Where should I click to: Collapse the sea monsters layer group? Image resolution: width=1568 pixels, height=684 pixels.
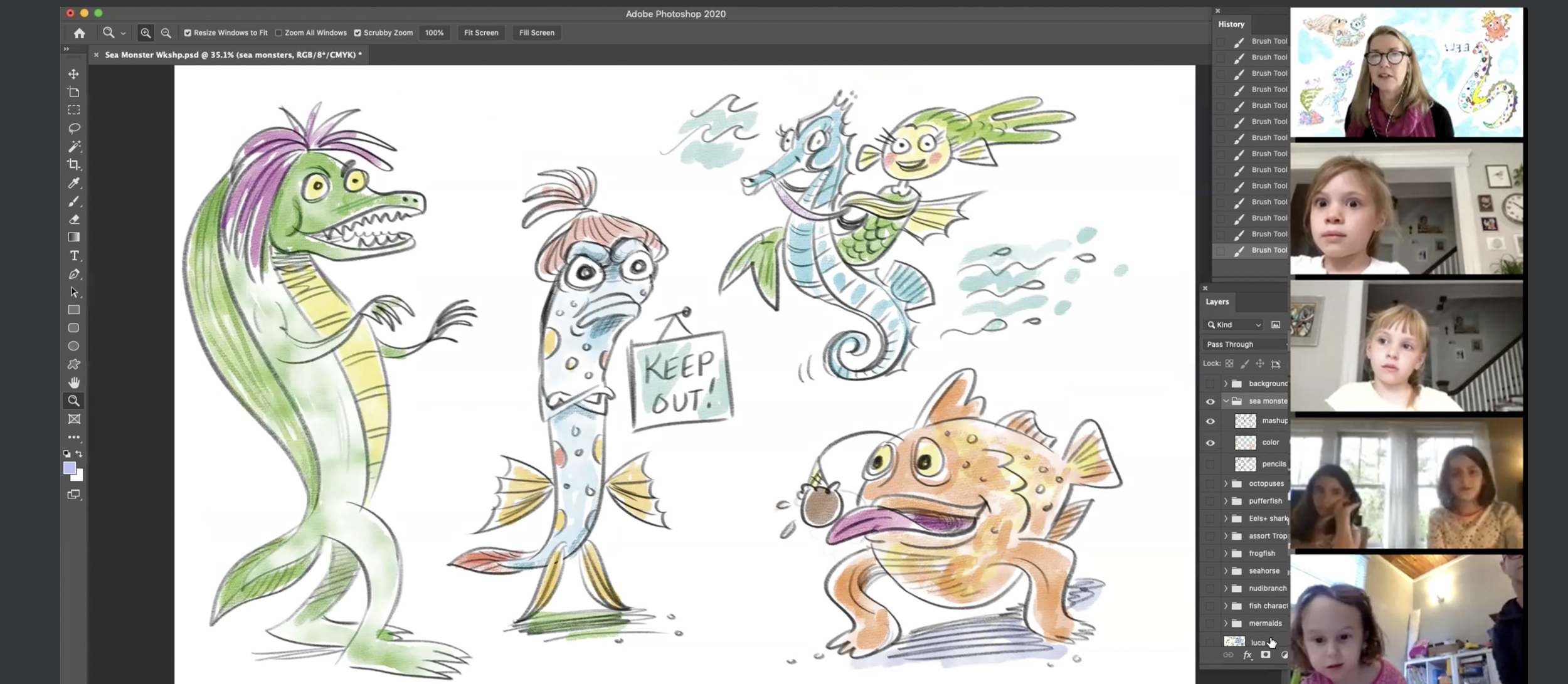pos(1226,401)
